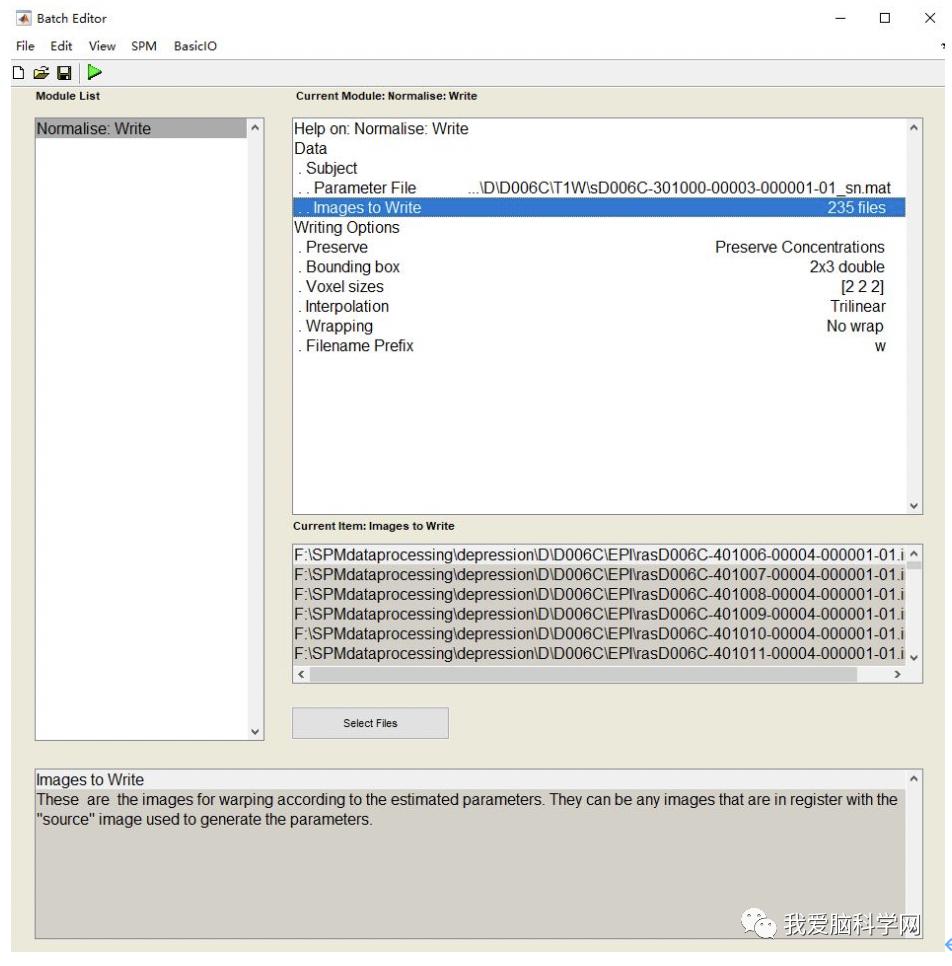This screenshot has width=952, height=966.
Task: Maximize the Batch Editor window
Action: point(885,18)
